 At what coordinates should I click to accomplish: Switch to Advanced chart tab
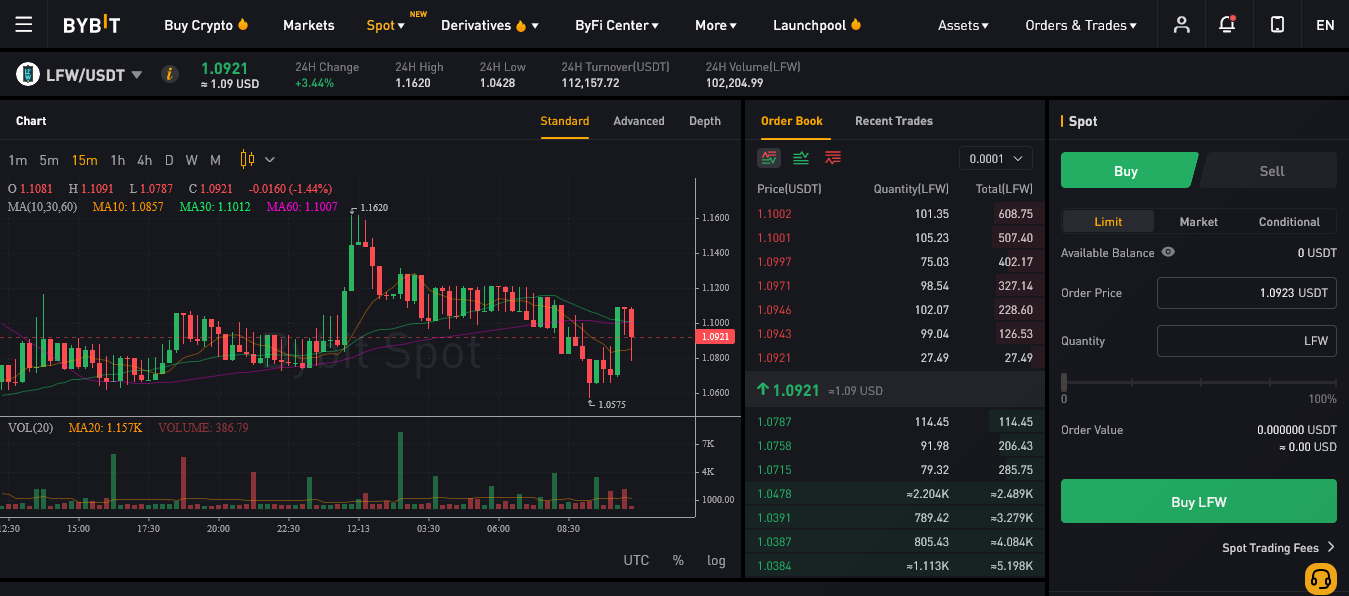[x=639, y=121]
